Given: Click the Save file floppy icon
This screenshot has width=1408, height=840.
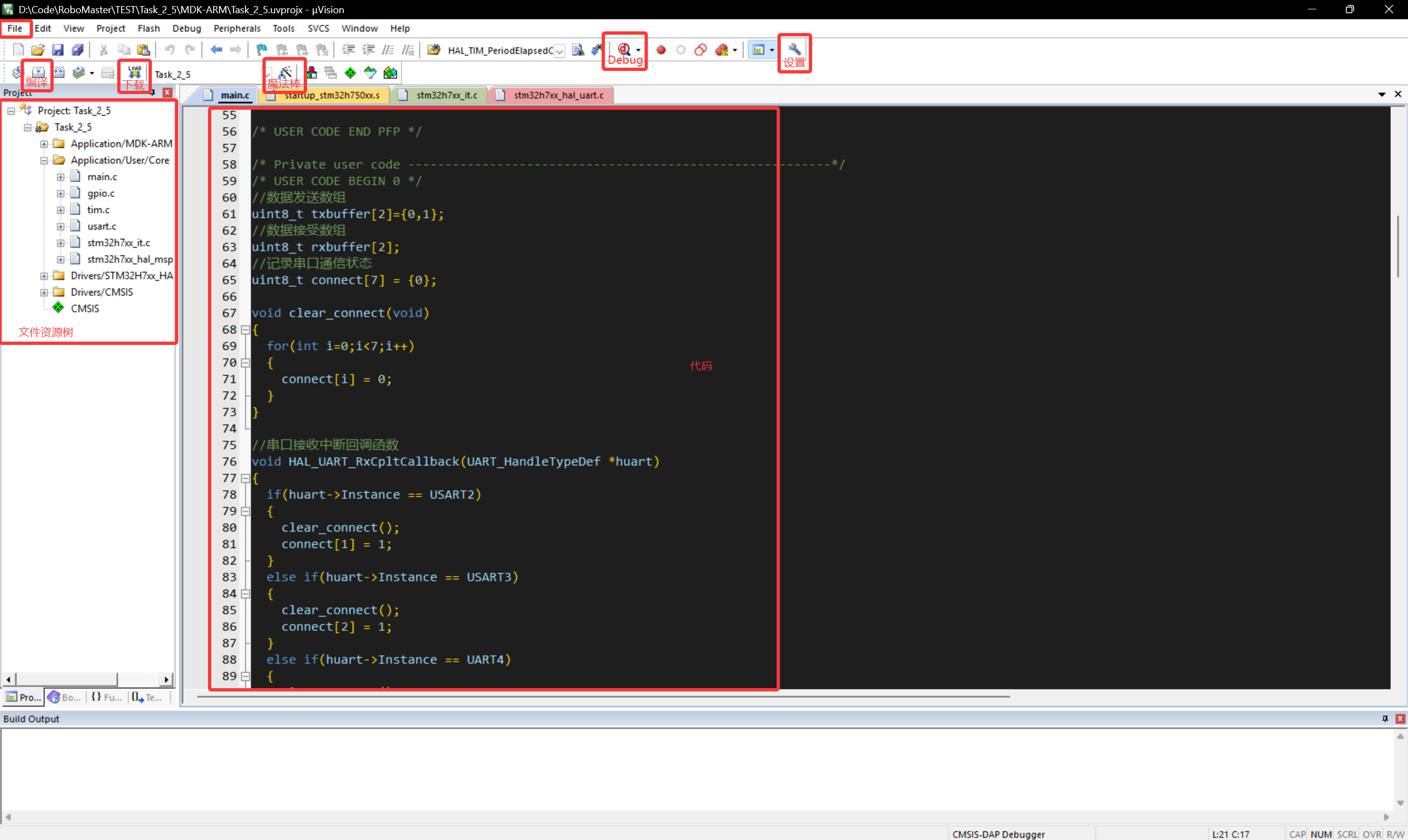Looking at the screenshot, I should 58,50.
